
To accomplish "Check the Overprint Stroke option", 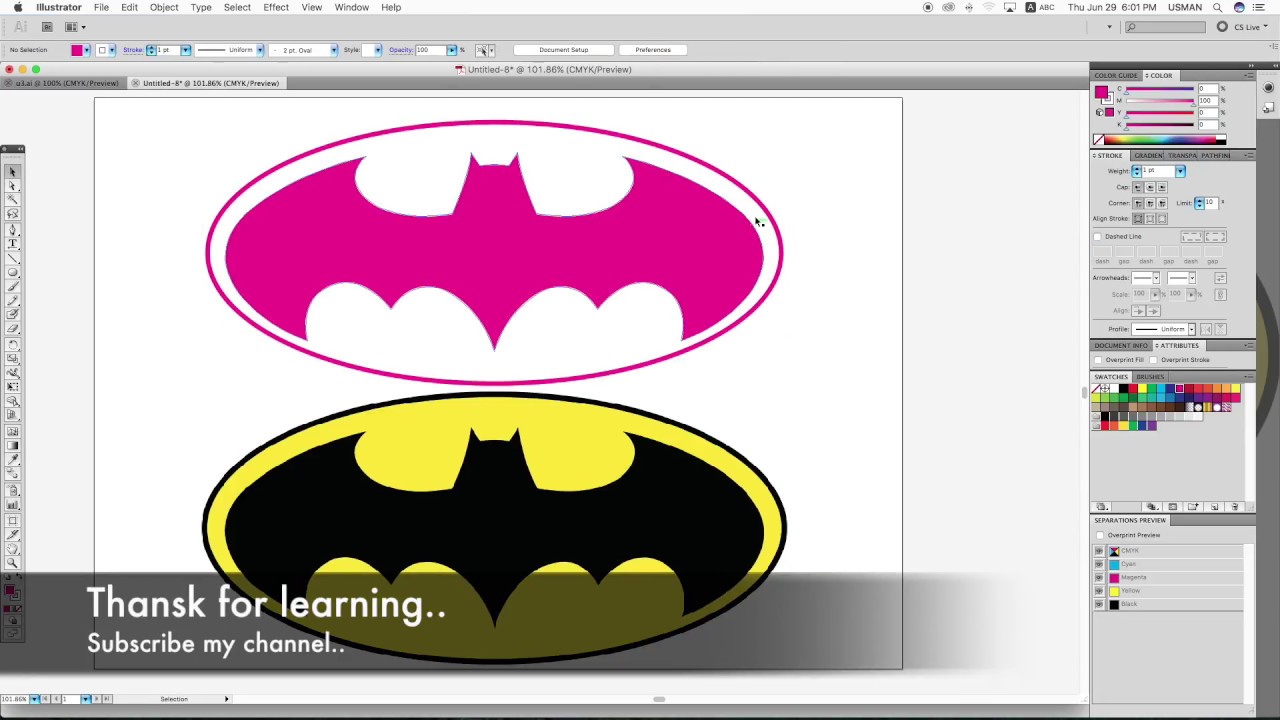I will [x=1154, y=360].
